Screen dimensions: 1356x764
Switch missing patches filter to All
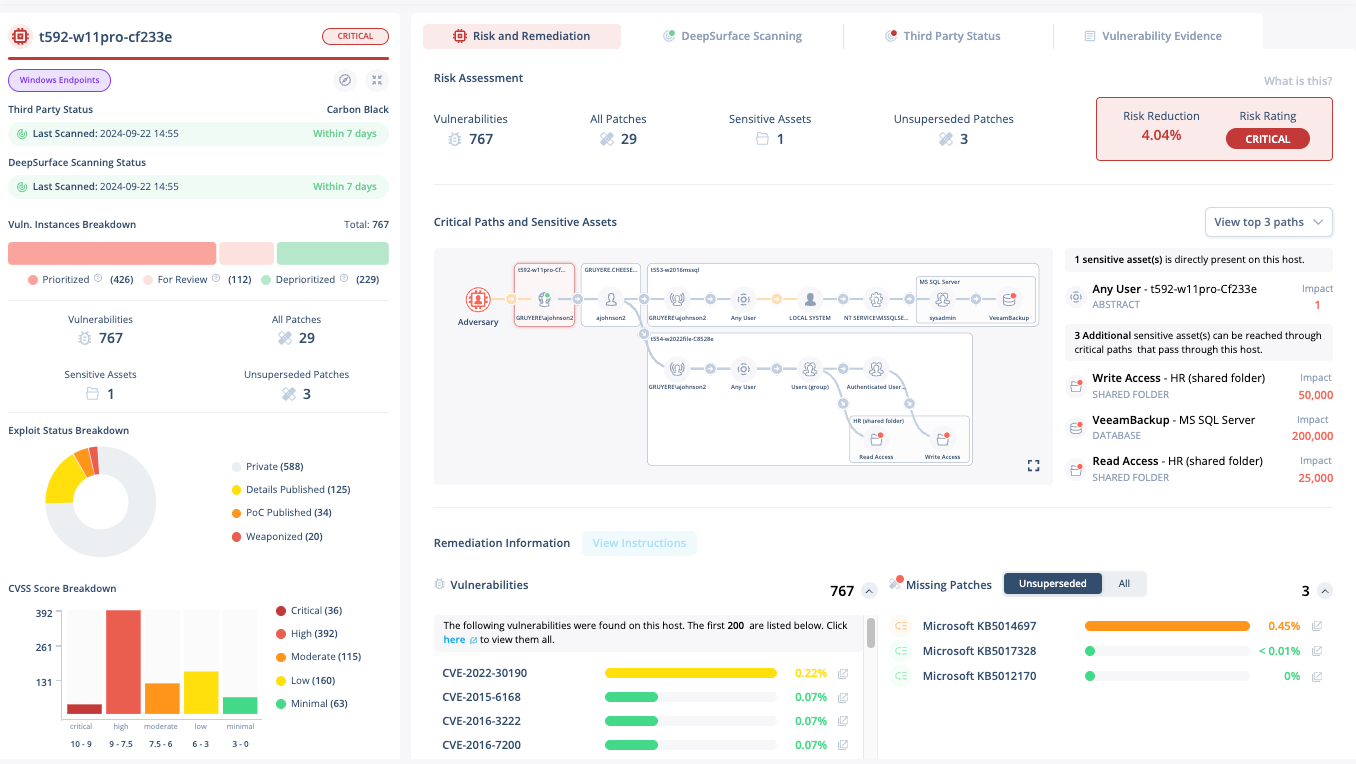tap(1124, 584)
